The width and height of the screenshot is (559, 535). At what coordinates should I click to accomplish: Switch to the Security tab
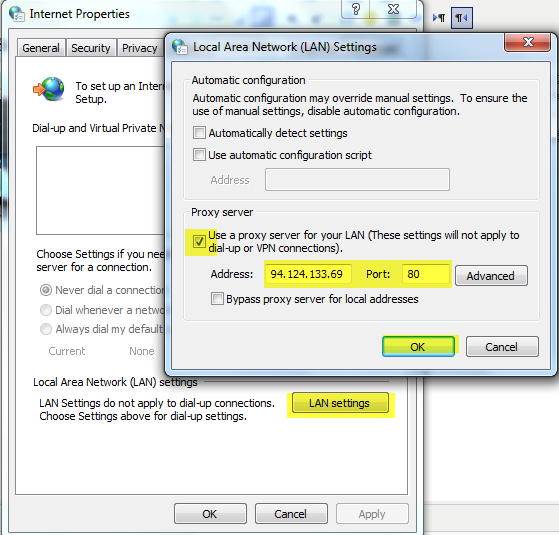pos(91,48)
